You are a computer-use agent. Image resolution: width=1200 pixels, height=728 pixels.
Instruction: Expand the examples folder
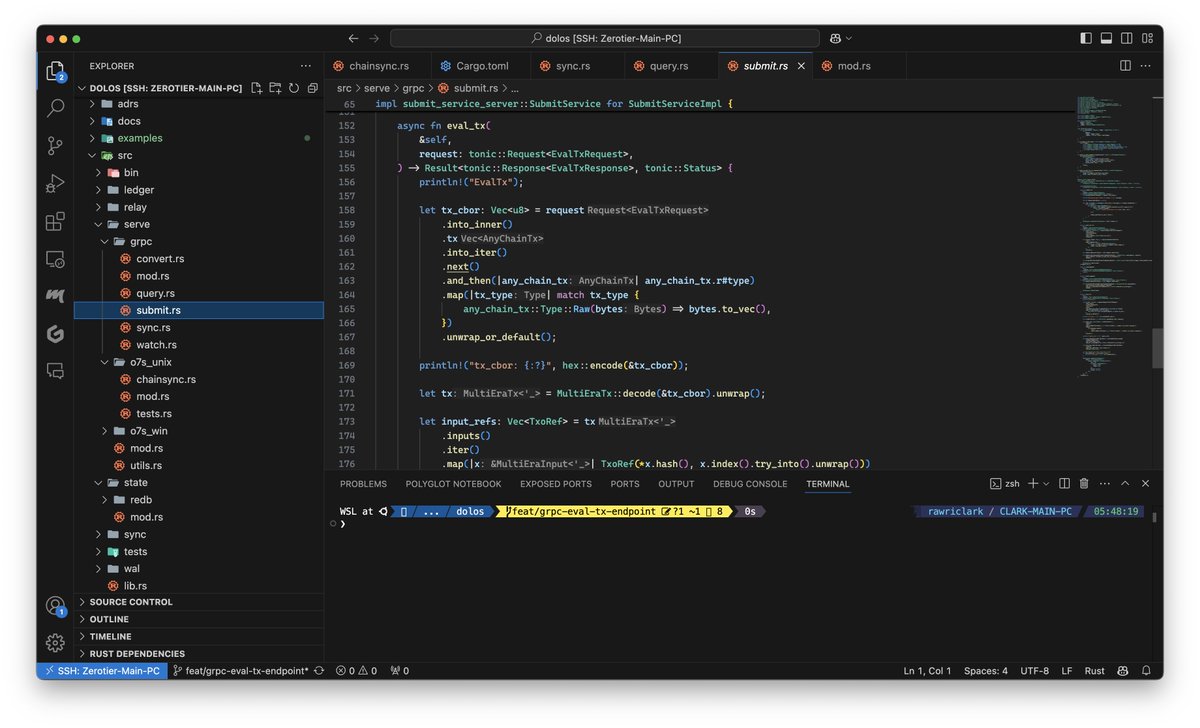[x=199, y=138]
